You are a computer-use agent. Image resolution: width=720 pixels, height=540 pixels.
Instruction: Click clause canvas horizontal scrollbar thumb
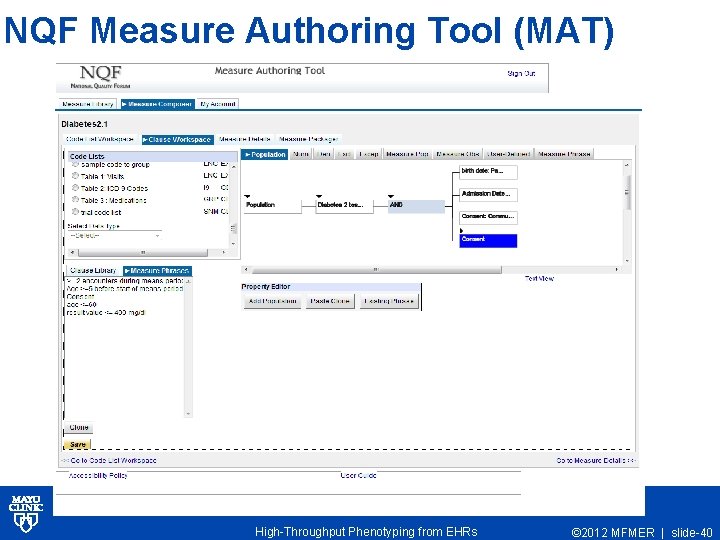coord(377,270)
